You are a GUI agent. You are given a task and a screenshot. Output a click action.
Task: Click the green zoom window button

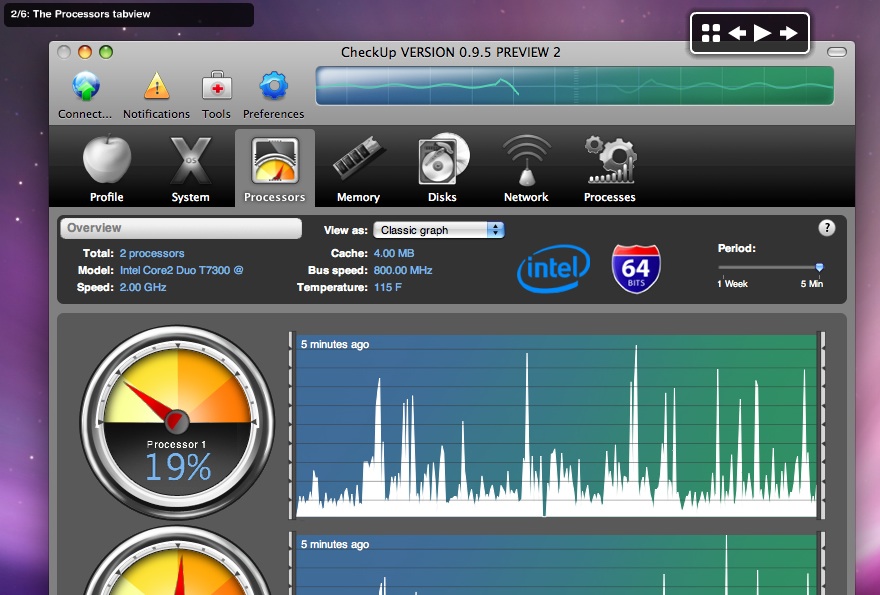coord(106,52)
